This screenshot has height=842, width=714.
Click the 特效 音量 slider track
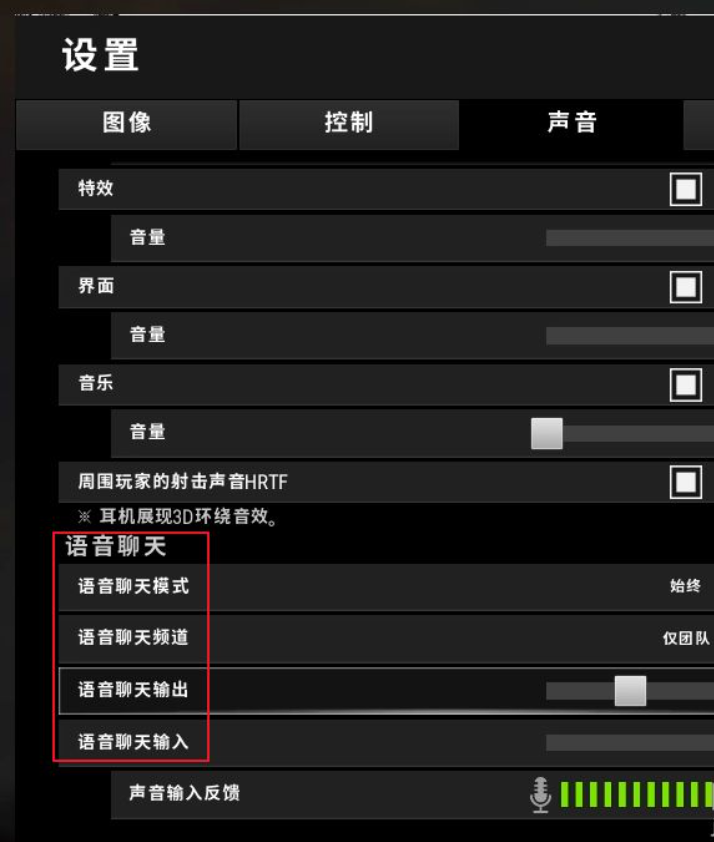(630, 238)
